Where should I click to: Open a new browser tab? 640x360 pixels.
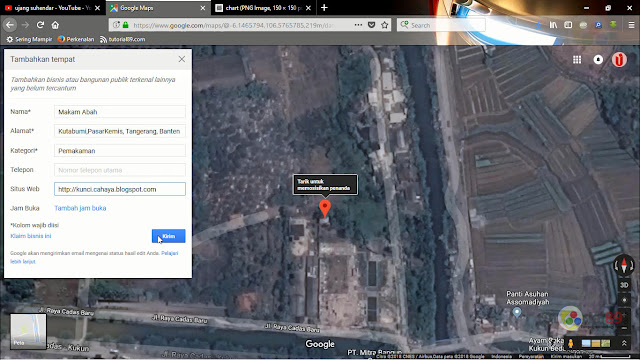[324, 8]
